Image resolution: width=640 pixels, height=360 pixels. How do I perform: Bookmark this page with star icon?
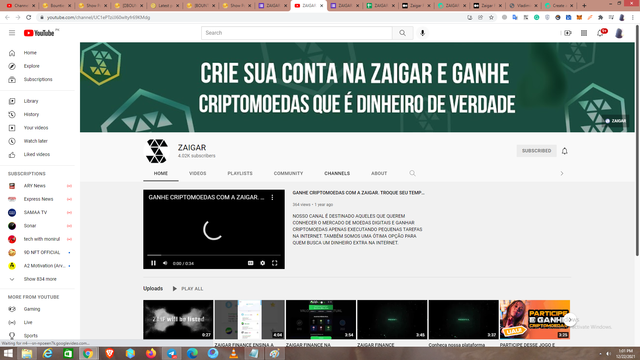[491, 18]
